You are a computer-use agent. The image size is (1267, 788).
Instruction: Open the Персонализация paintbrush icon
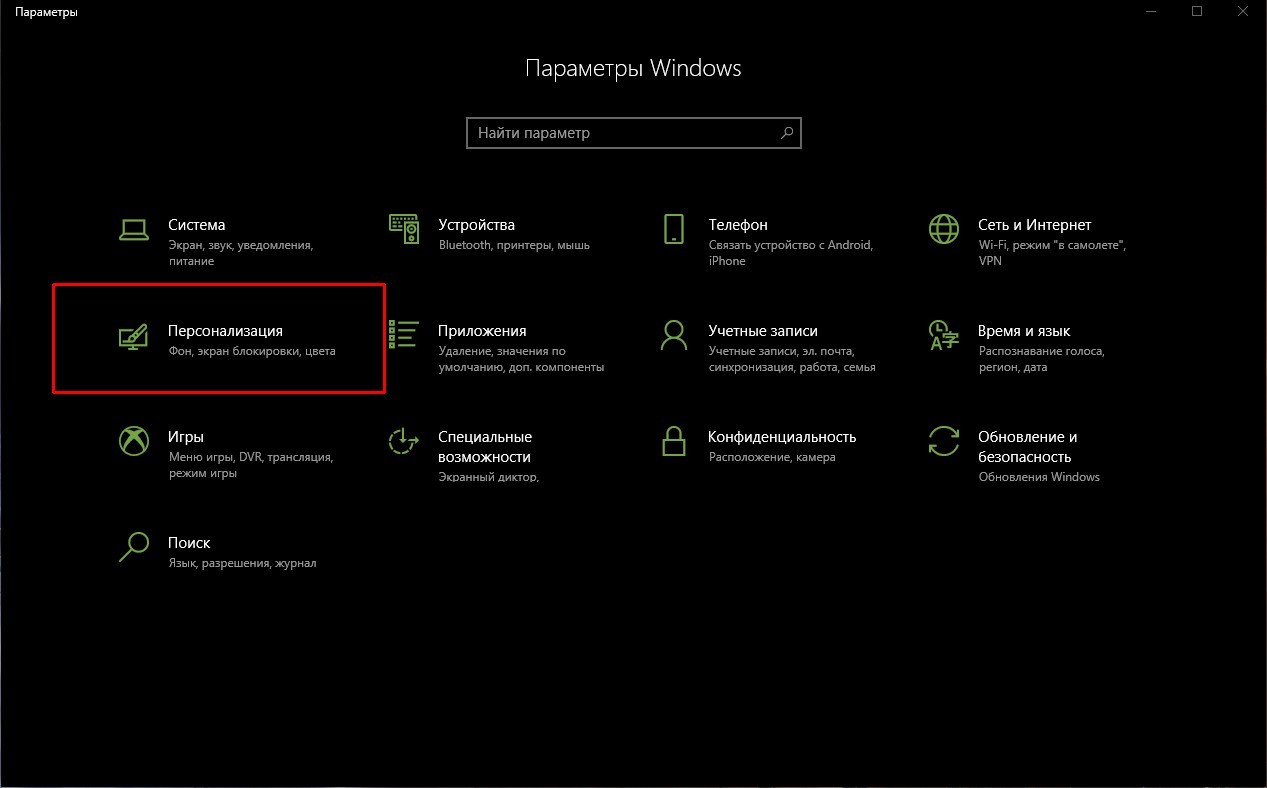point(134,336)
